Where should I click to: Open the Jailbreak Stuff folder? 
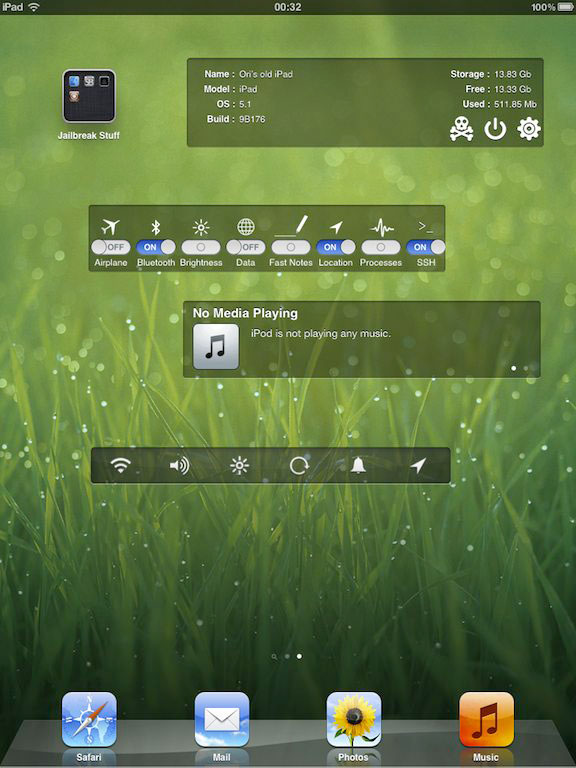(89, 96)
